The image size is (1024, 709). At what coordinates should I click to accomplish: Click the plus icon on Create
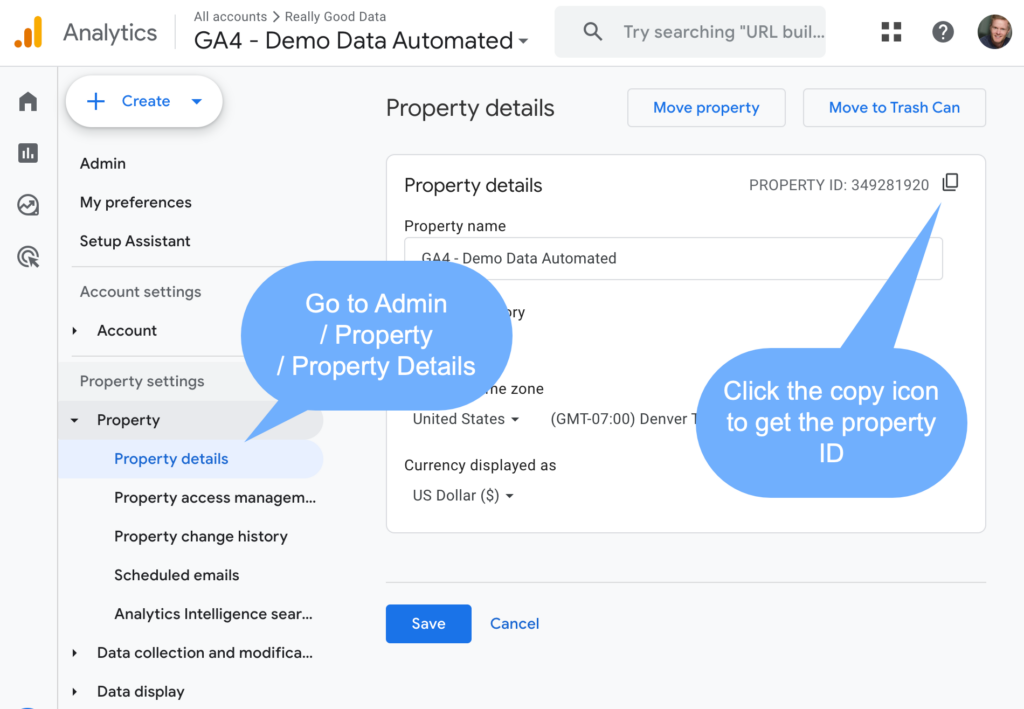click(96, 101)
